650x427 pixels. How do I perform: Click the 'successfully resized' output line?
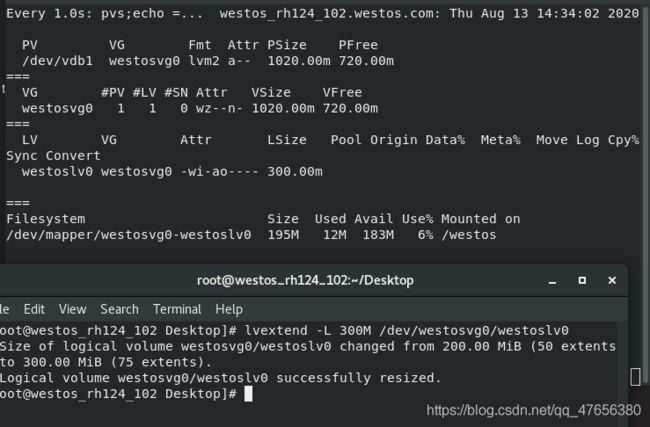coord(221,378)
